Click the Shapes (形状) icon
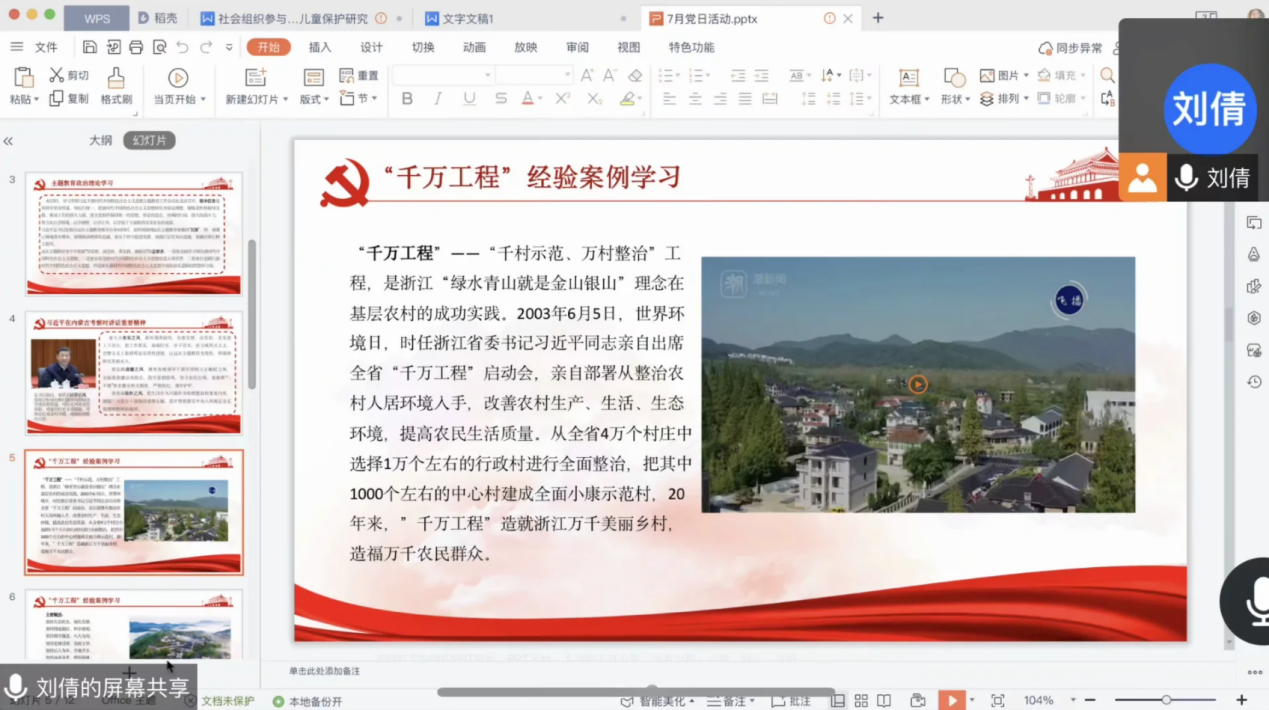The width and height of the screenshot is (1269, 710). point(954,78)
